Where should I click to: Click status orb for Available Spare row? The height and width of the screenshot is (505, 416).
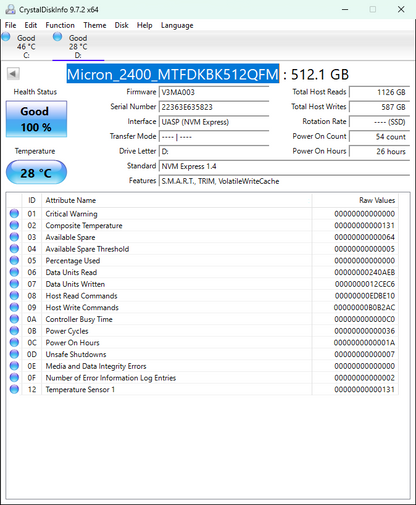pos(14,237)
